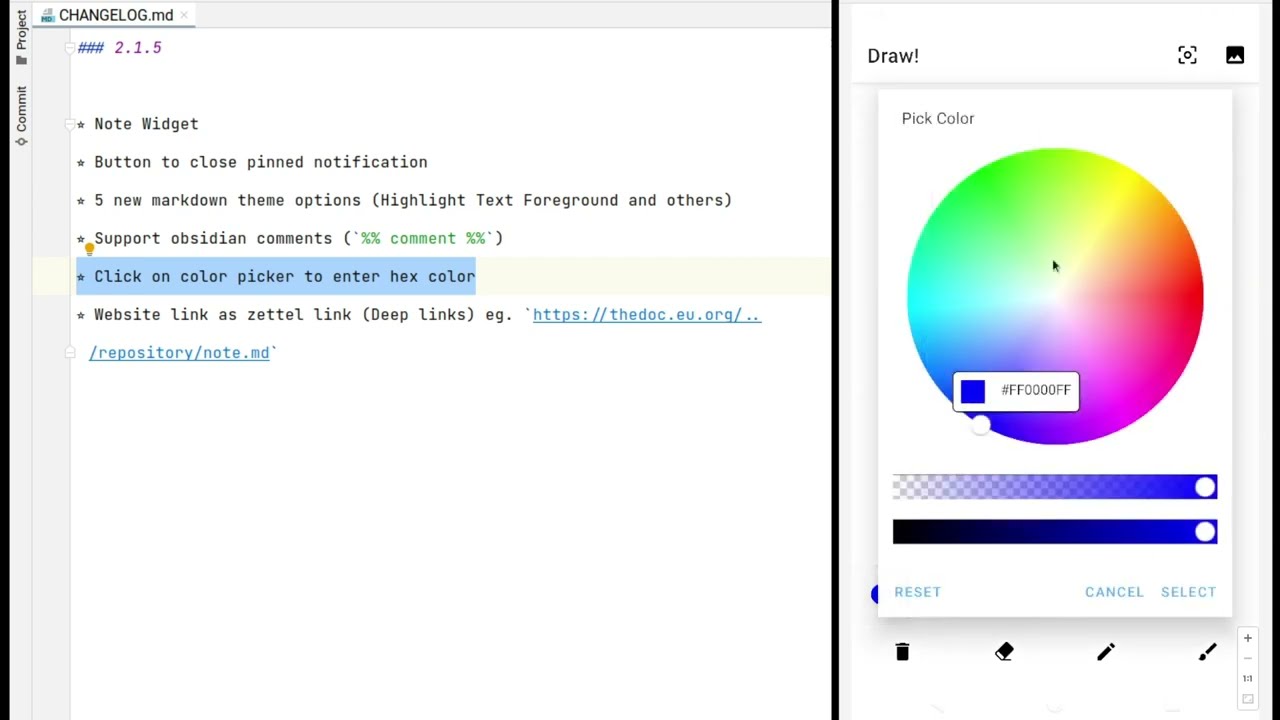Click 'Support obsidian comments' line
The image size is (1280, 720).
290,238
